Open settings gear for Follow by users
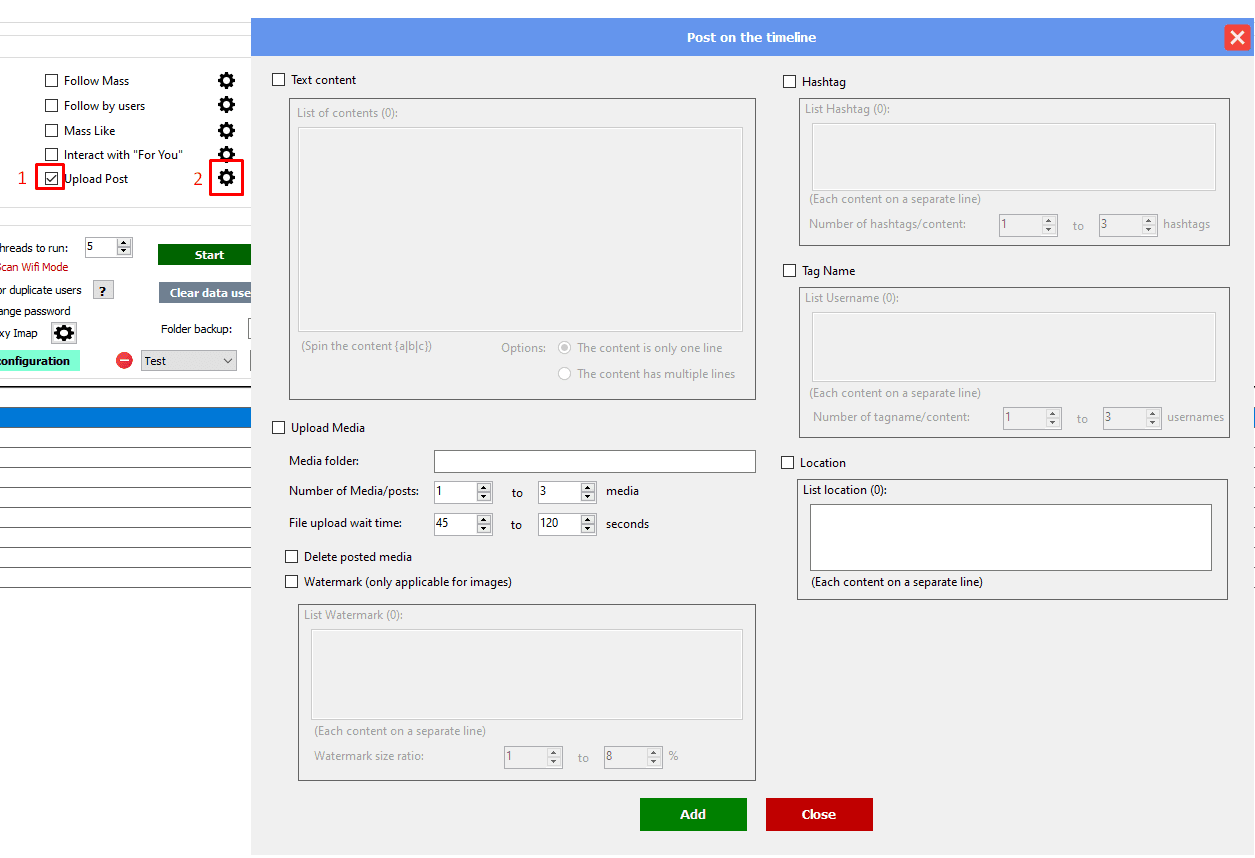This screenshot has height=858, width=1255. (x=227, y=105)
